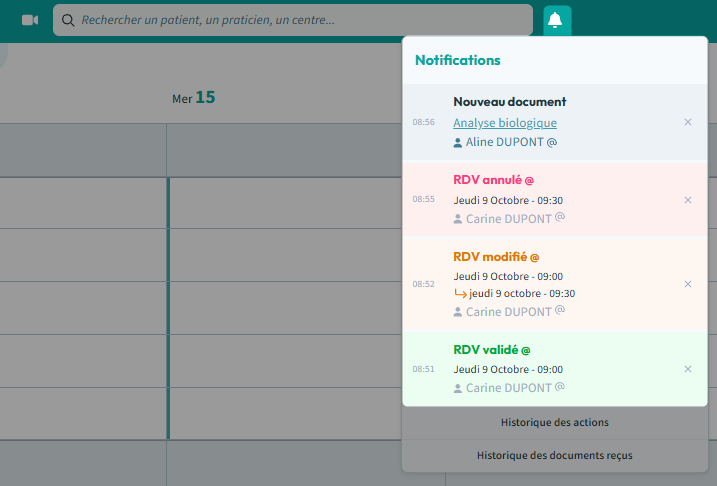Dismiss the Nouveau document notification
The image size is (717, 486).
tap(687, 122)
